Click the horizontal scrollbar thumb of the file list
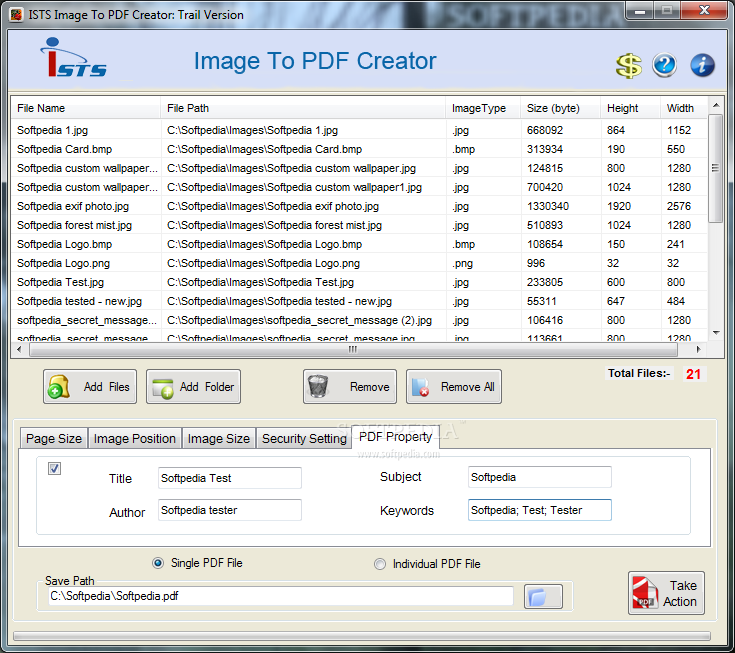Screen dimensions: 735x653 (353, 349)
